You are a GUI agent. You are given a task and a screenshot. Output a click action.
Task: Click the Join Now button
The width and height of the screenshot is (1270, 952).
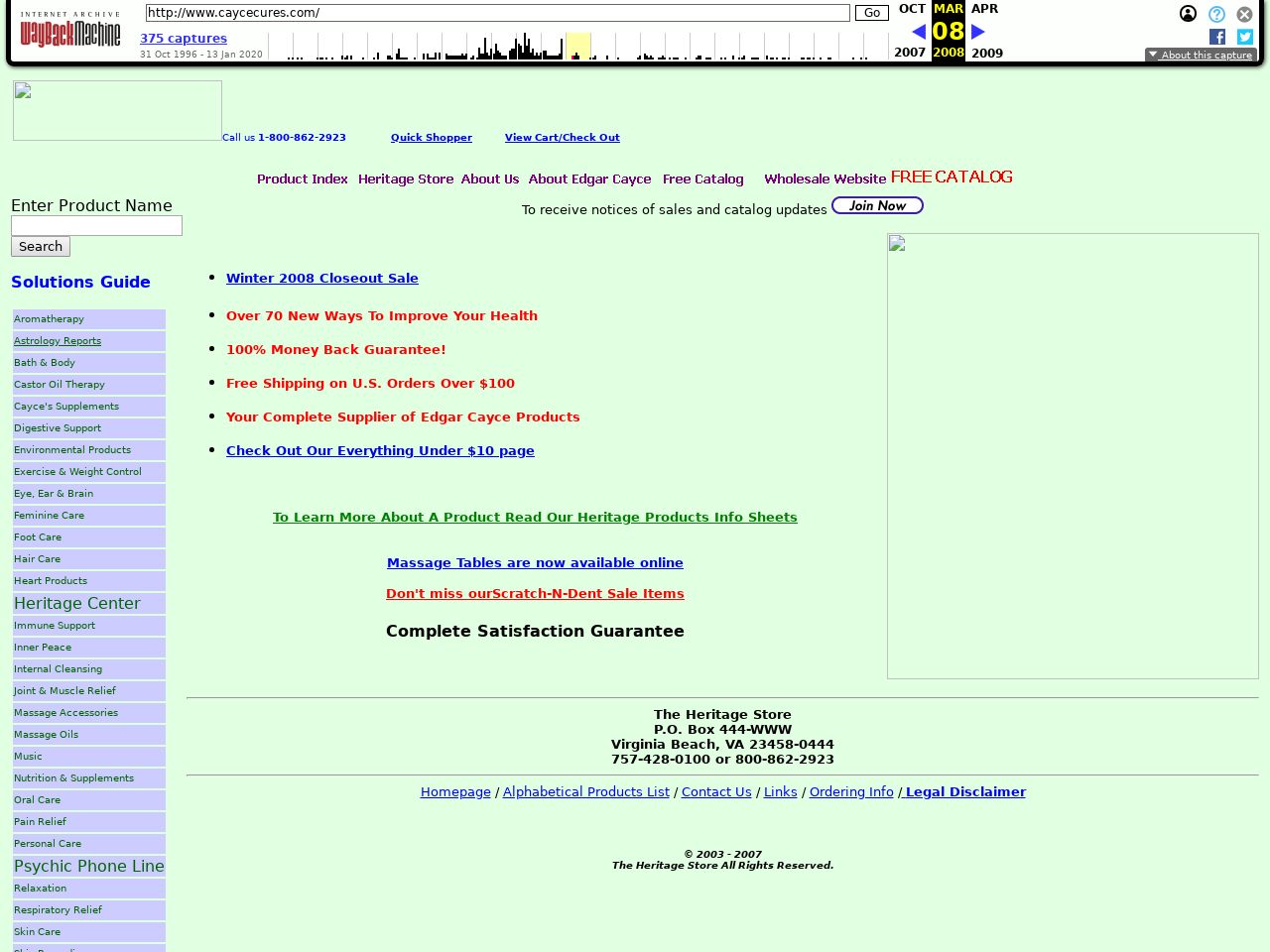877,205
